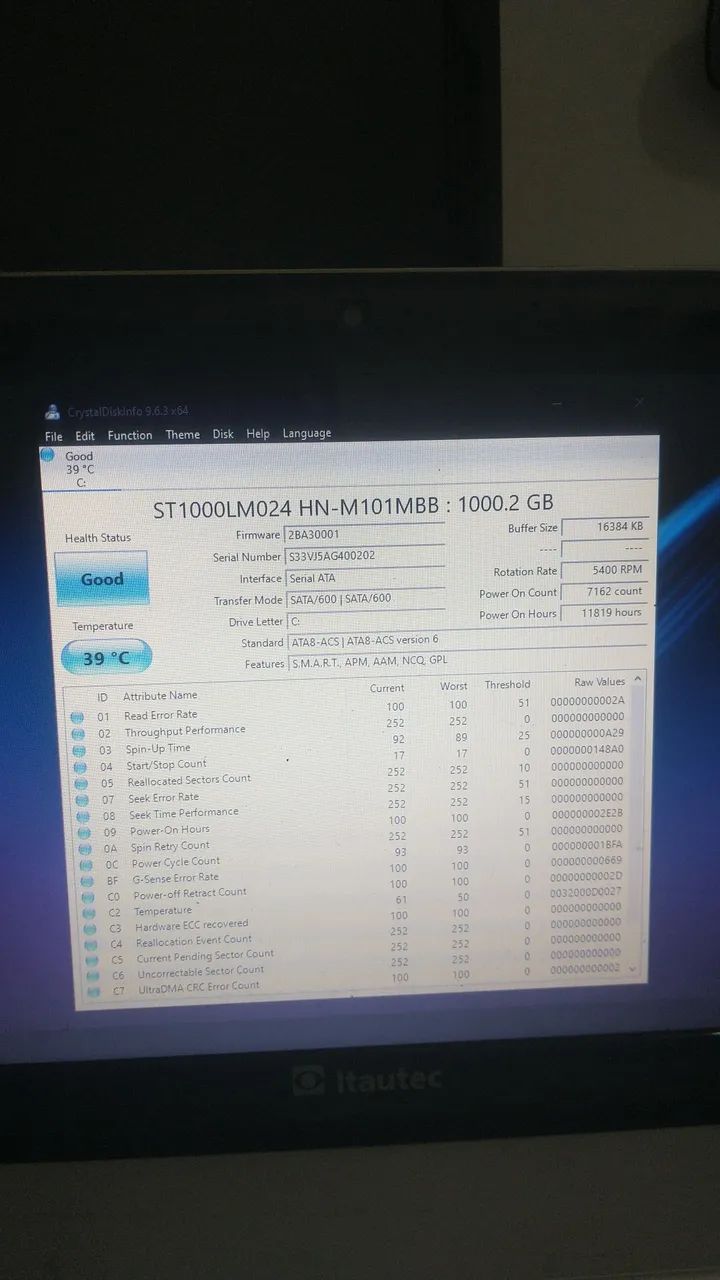Click the status icon for UltraDMA CRC Error Count
This screenshot has width=720, height=1280.
[93, 991]
